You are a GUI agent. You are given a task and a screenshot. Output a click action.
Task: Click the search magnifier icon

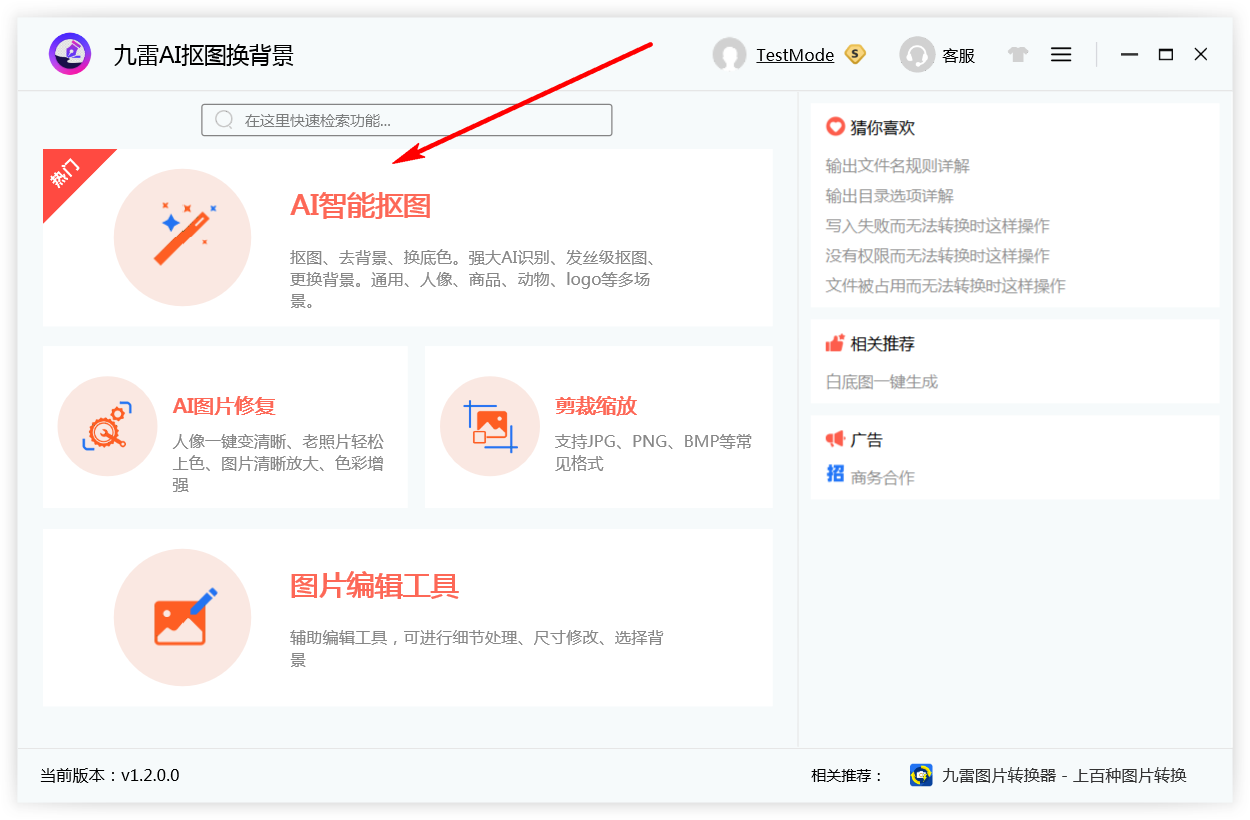coord(225,120)
